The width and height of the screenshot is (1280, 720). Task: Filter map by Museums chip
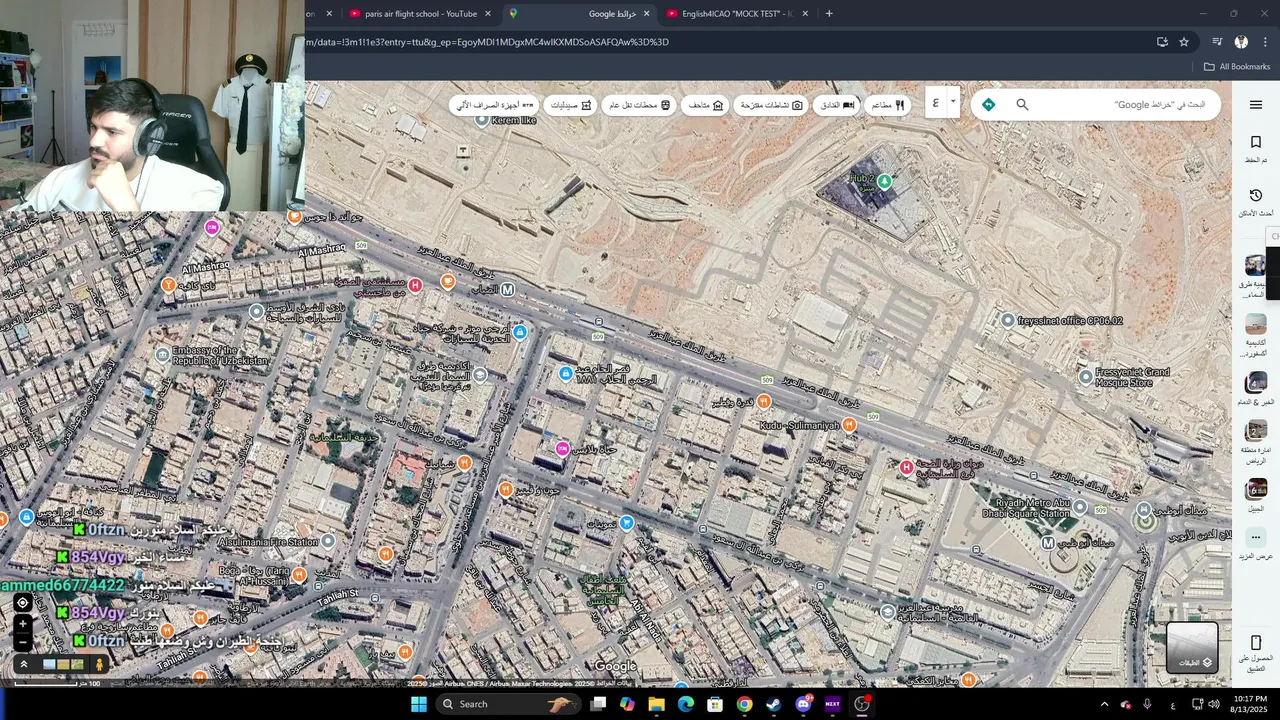point(705,105)
